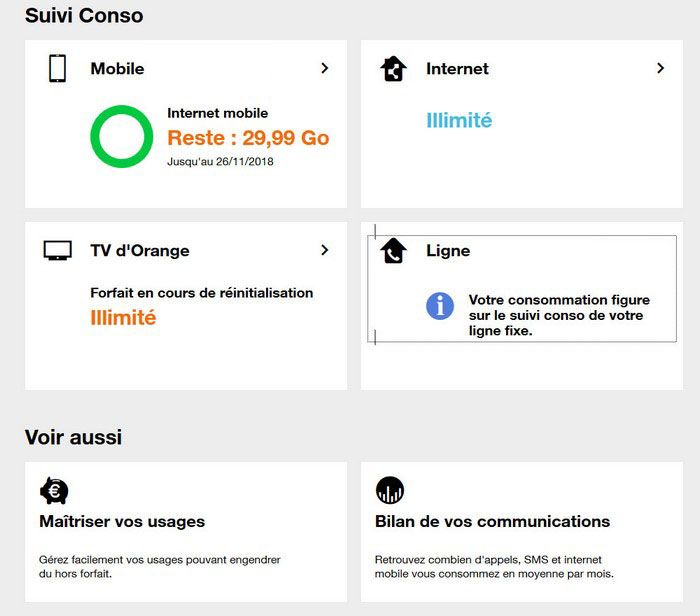Screen dimensions: 700x616
Task: Click the Reste : 29,99 Go text
Action: pos(248,138)
